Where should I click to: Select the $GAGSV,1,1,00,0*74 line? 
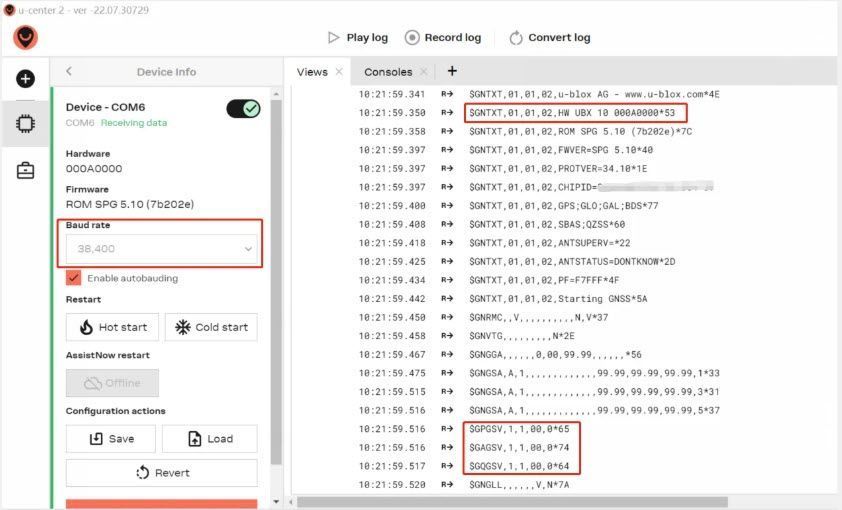[x=519, y=447]
